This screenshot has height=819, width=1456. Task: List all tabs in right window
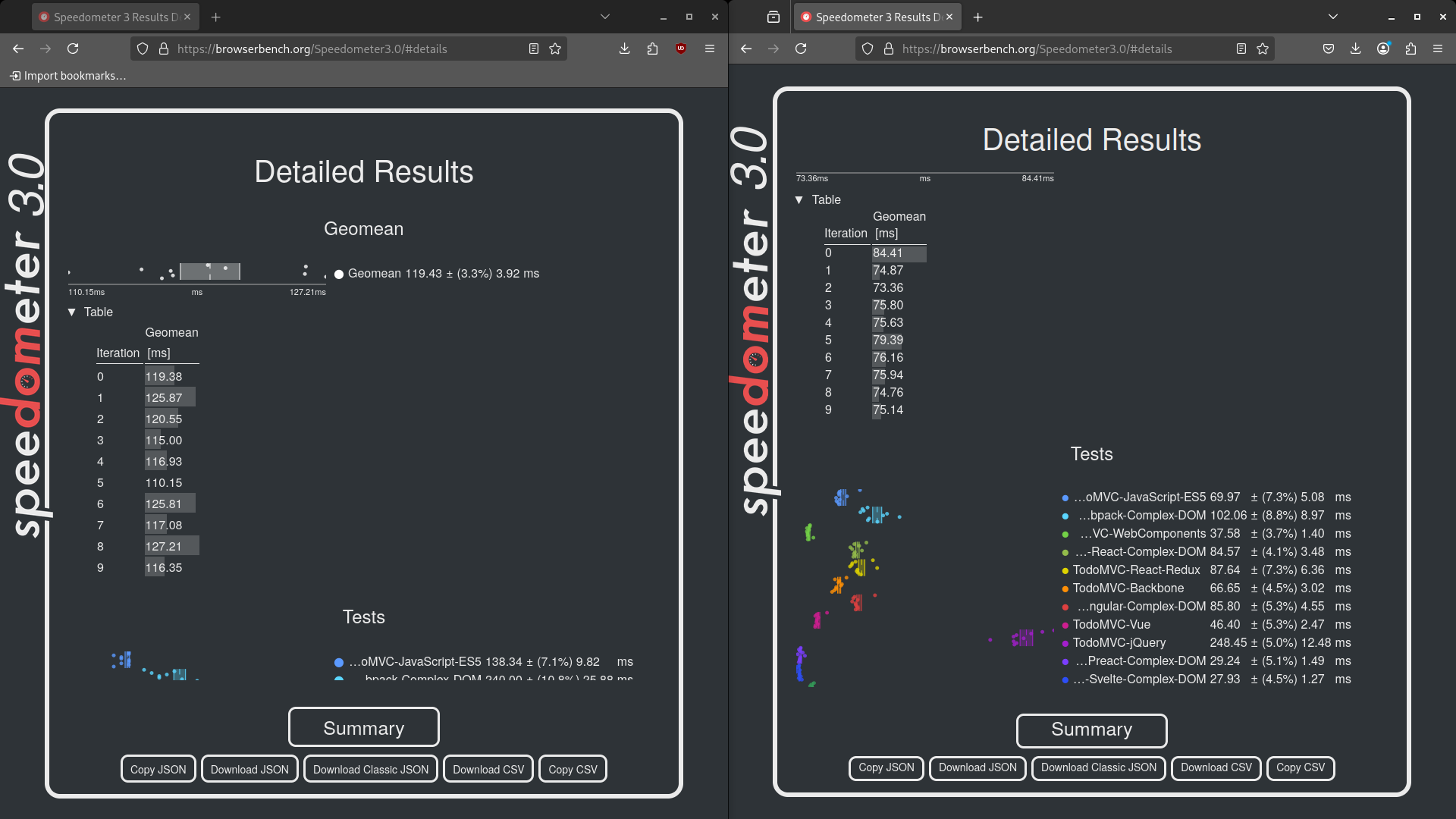pos(1333,17)
